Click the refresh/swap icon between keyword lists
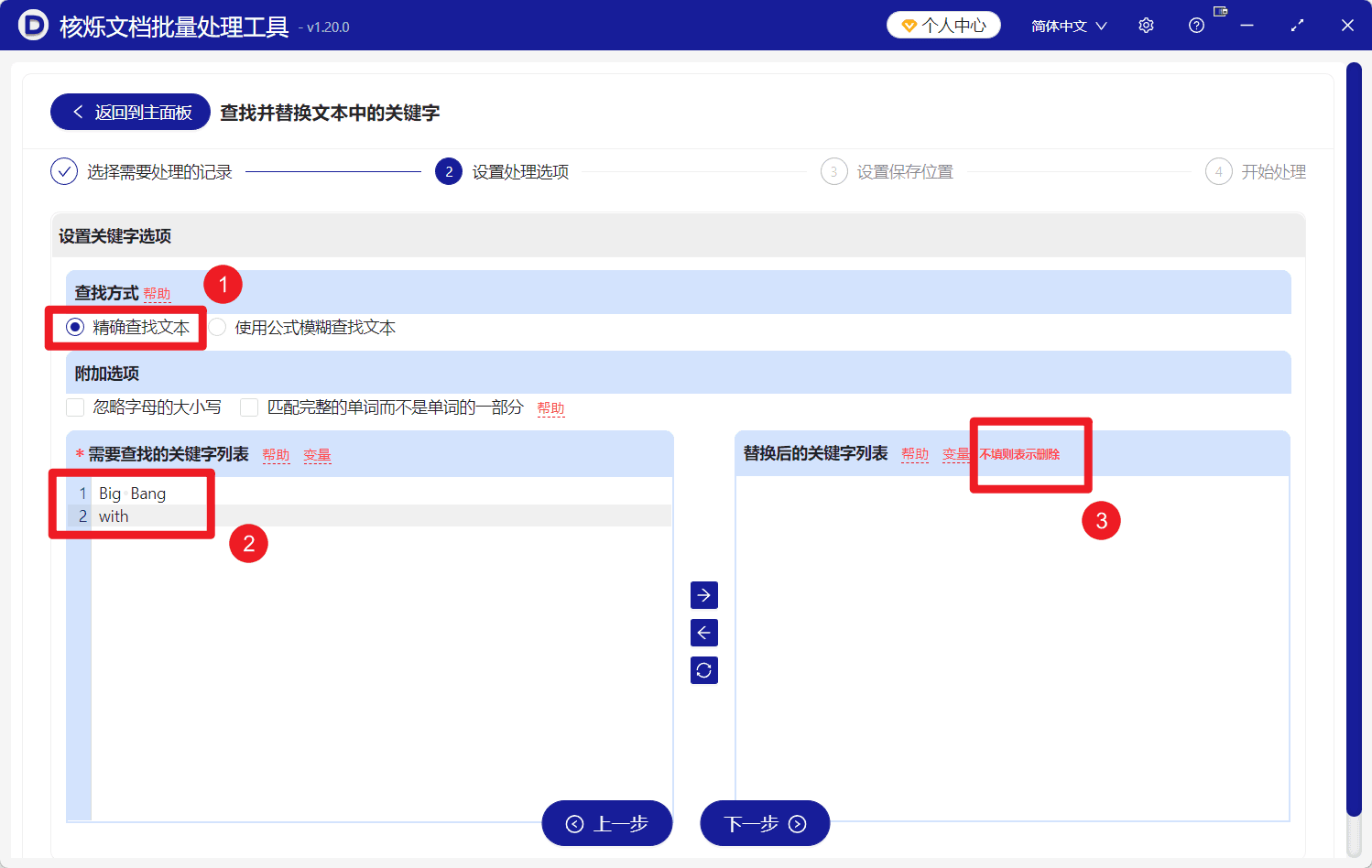The image size is (1372, 868). click(703, 669)
